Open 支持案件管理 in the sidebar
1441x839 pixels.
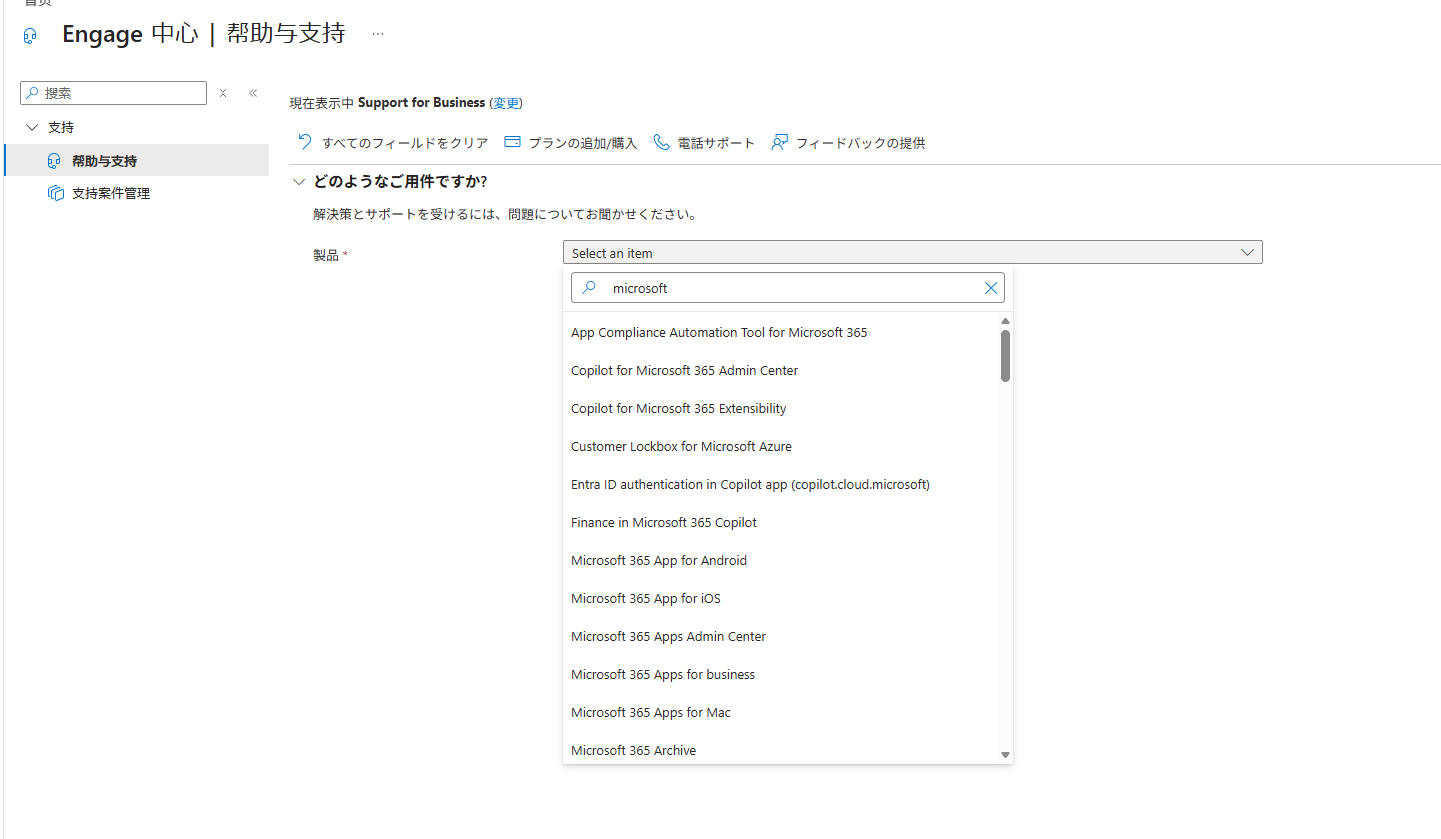(x=136, y=193)
